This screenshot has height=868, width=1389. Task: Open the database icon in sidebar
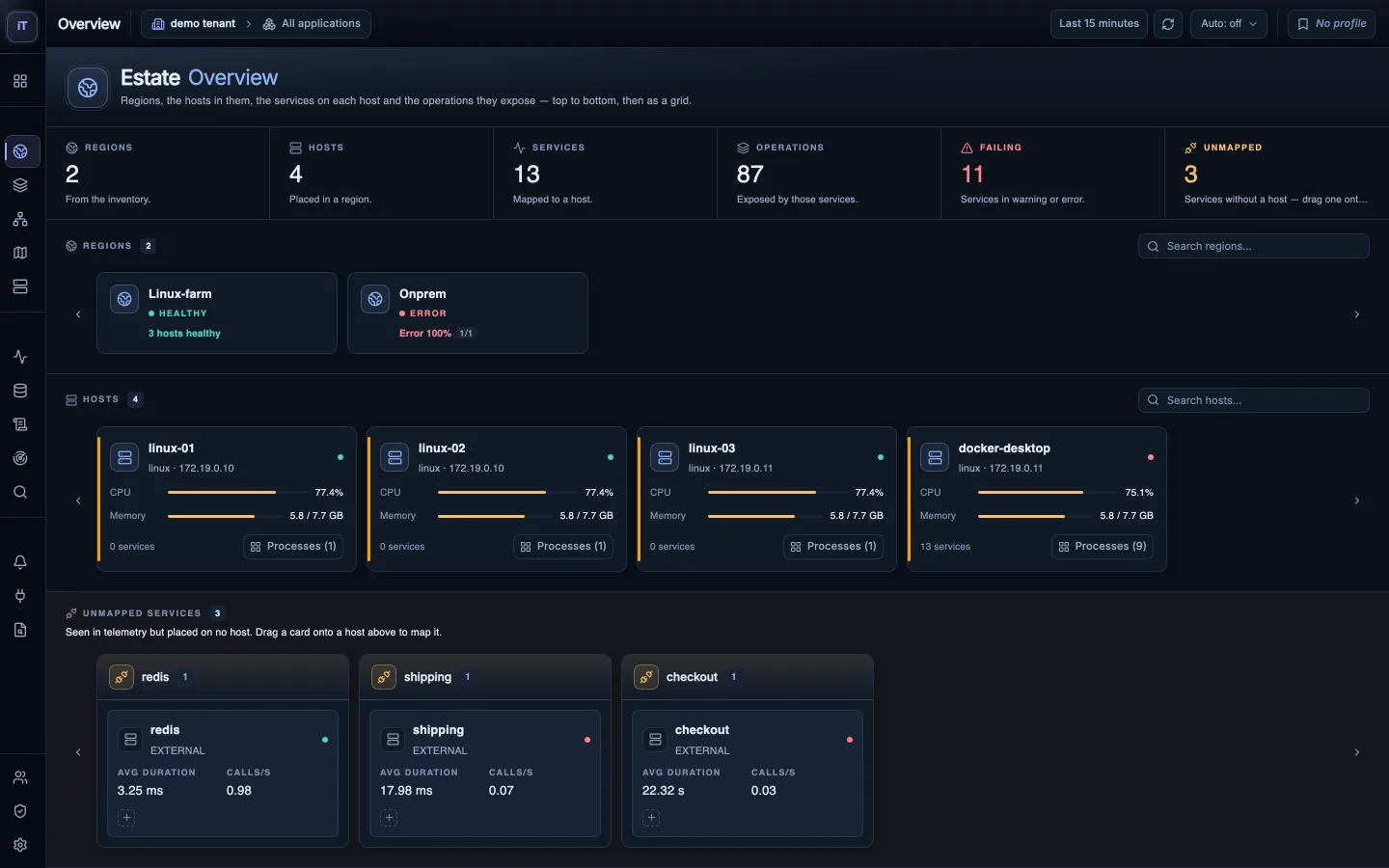(20, 391)
